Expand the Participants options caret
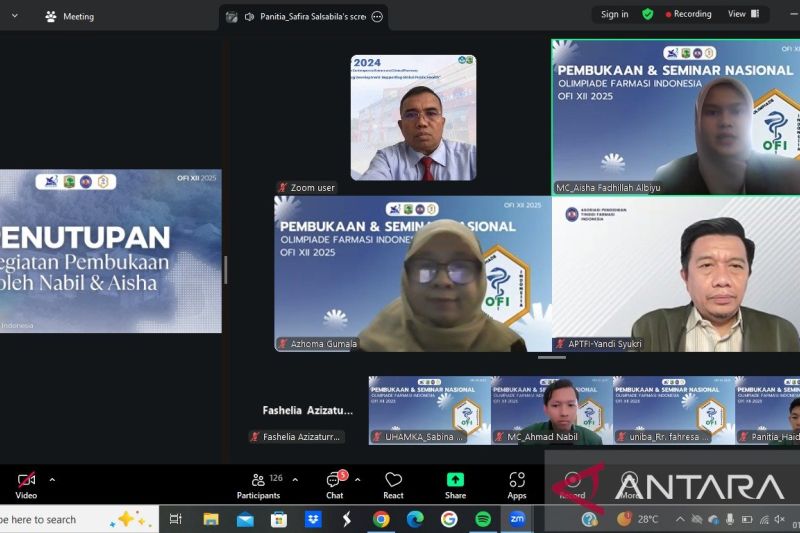The image size is (800, 533). tap(294, 480)
